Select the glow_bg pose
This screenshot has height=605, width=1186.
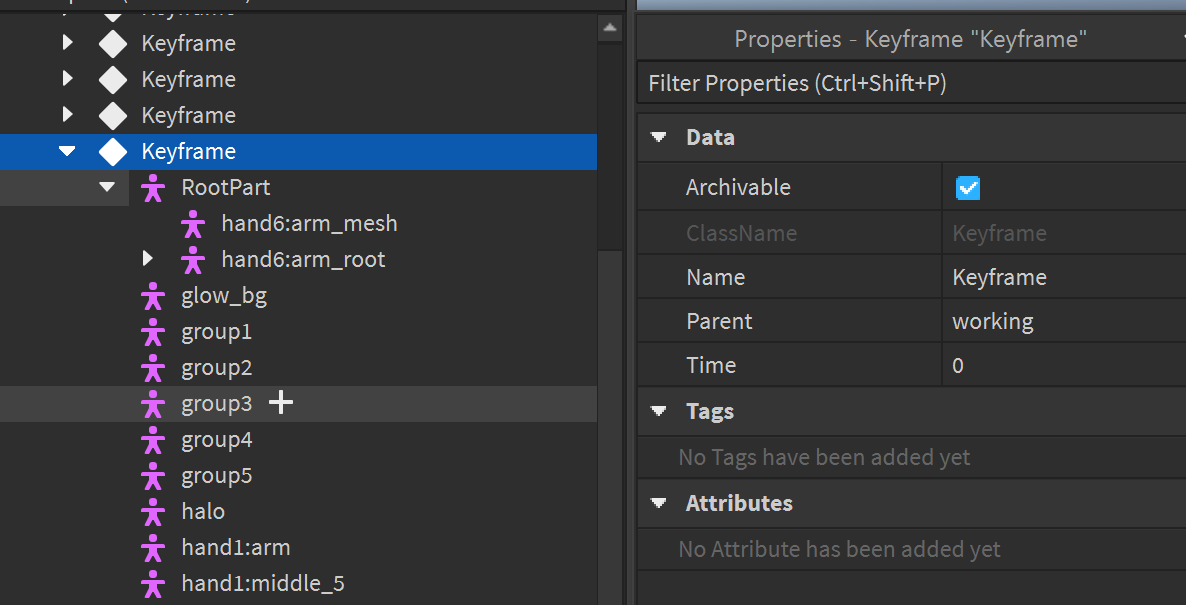(224, 296)
